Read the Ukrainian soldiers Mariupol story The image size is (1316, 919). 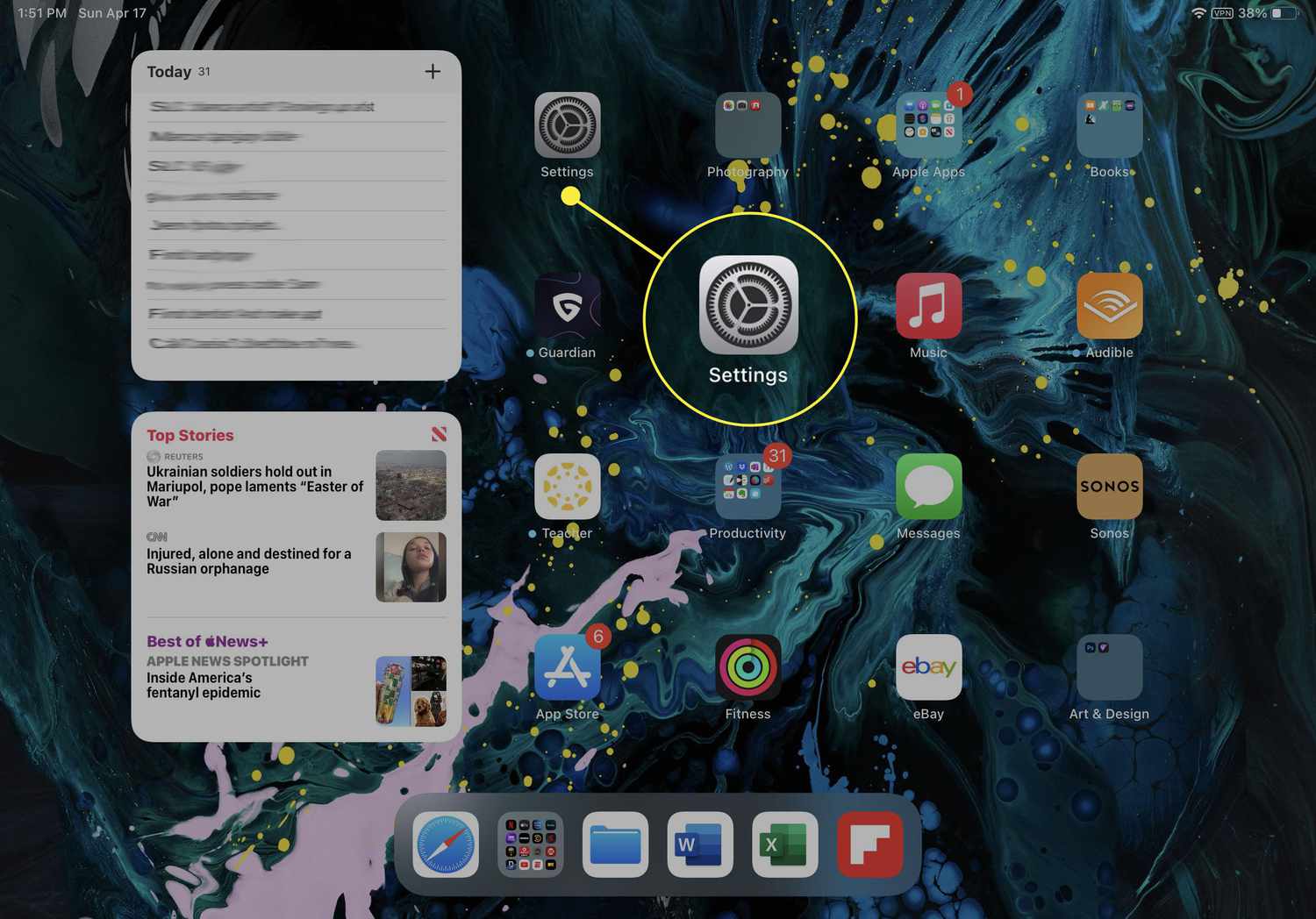point(254,486)
